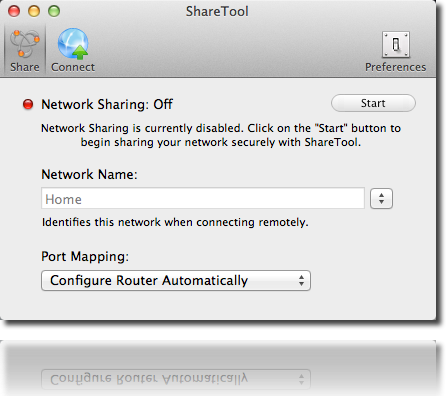Screen dimensions: 446x396
Task: Open the Port Mapping dropdown
Action: [176, 280]
